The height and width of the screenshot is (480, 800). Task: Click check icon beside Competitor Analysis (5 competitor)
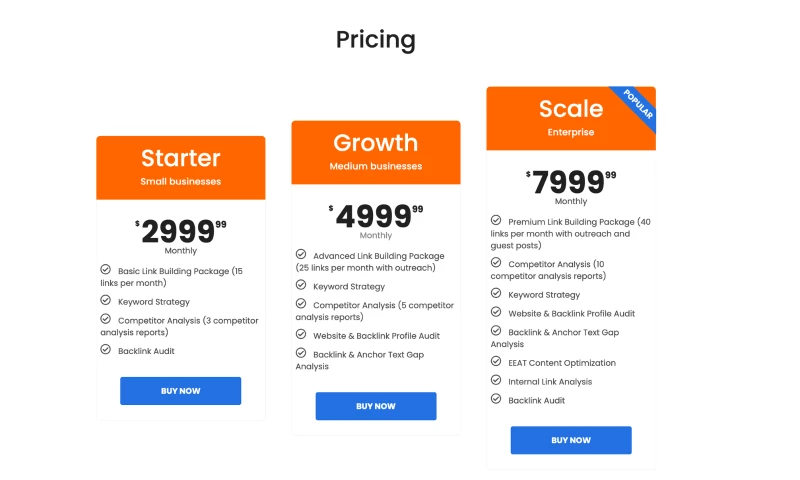pos(301,304)
